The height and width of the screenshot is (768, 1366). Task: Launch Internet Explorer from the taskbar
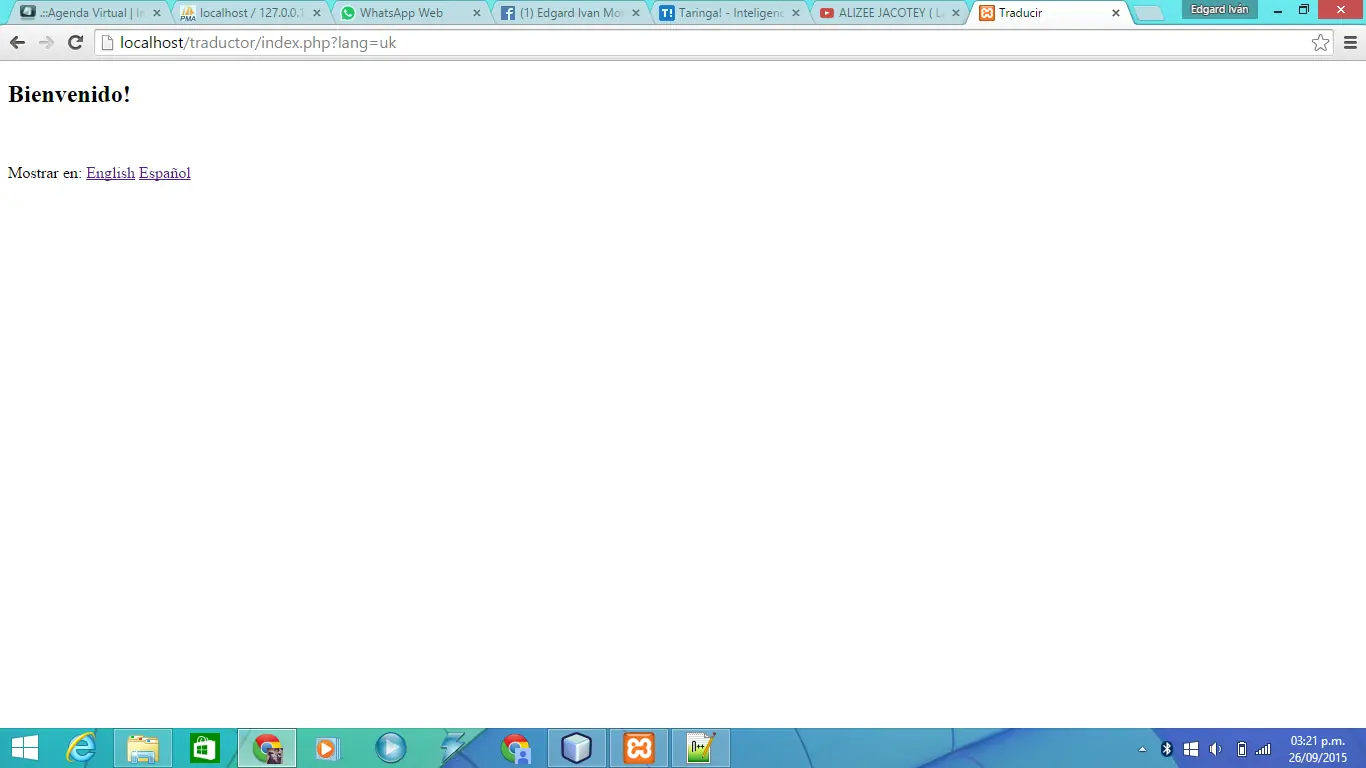pos(81,748)
